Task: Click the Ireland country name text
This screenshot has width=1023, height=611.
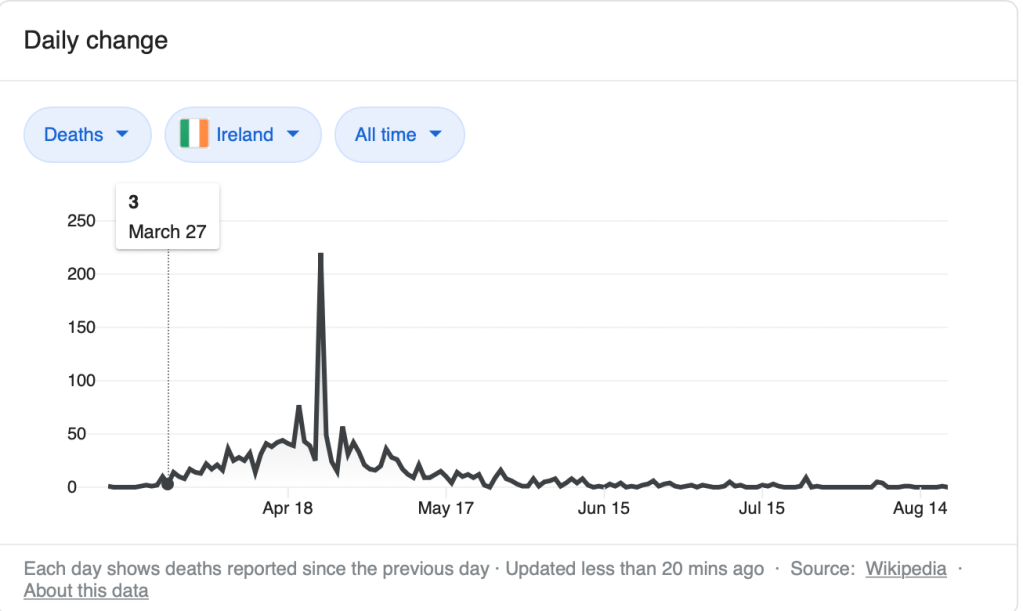Action: tap(245, 134)
